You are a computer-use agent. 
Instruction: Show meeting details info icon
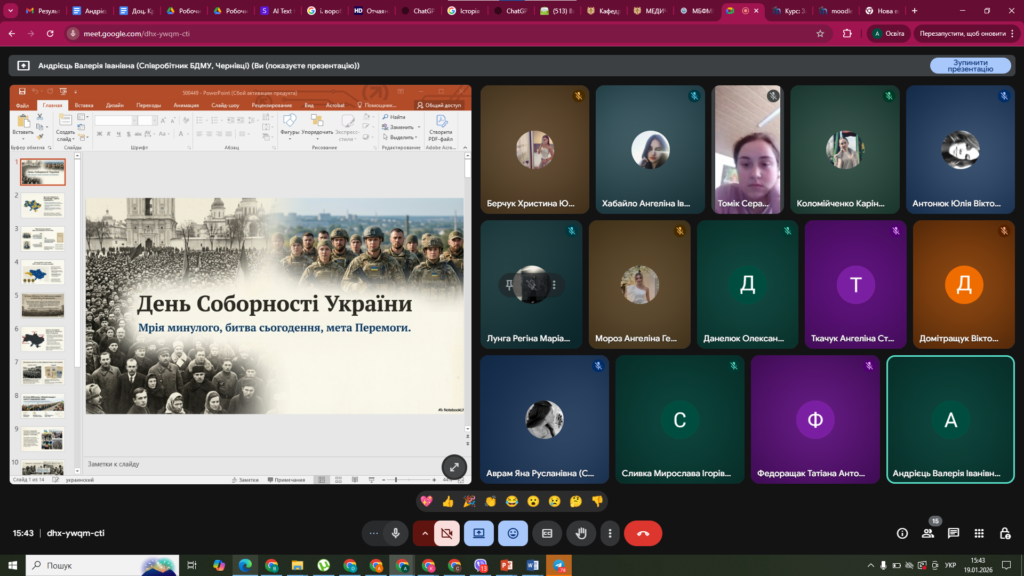pyautogui.click(x=902, y=533)
